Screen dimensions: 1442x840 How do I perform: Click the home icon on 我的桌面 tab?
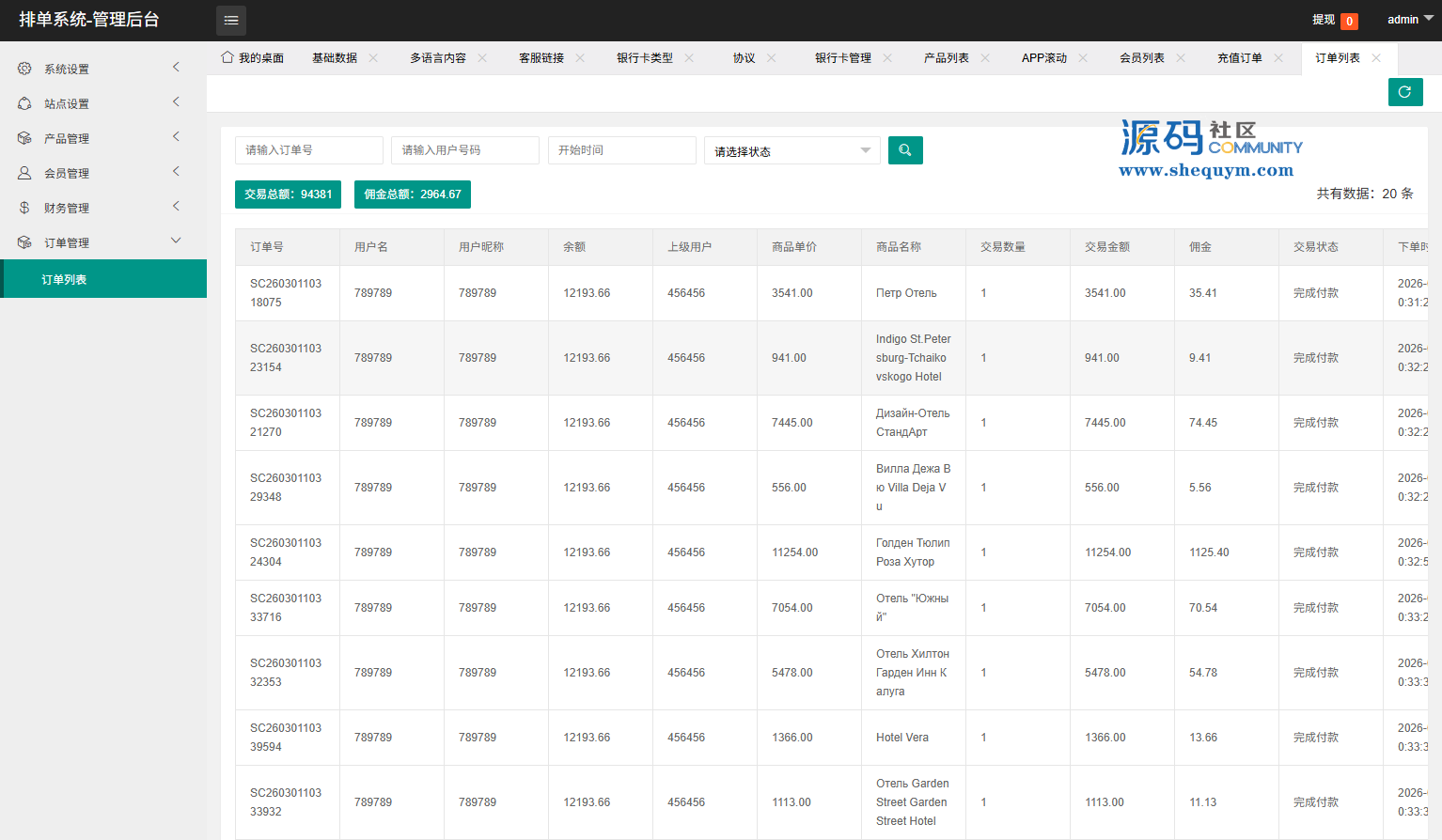point(227,57)
